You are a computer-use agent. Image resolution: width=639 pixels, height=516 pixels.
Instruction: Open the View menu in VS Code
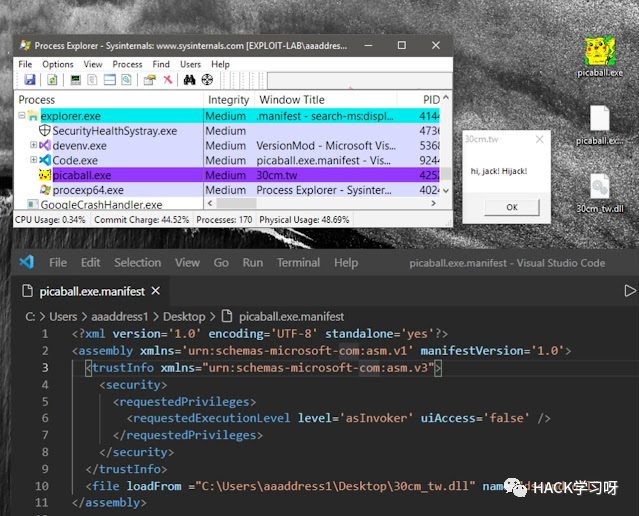tap(187, 262)
